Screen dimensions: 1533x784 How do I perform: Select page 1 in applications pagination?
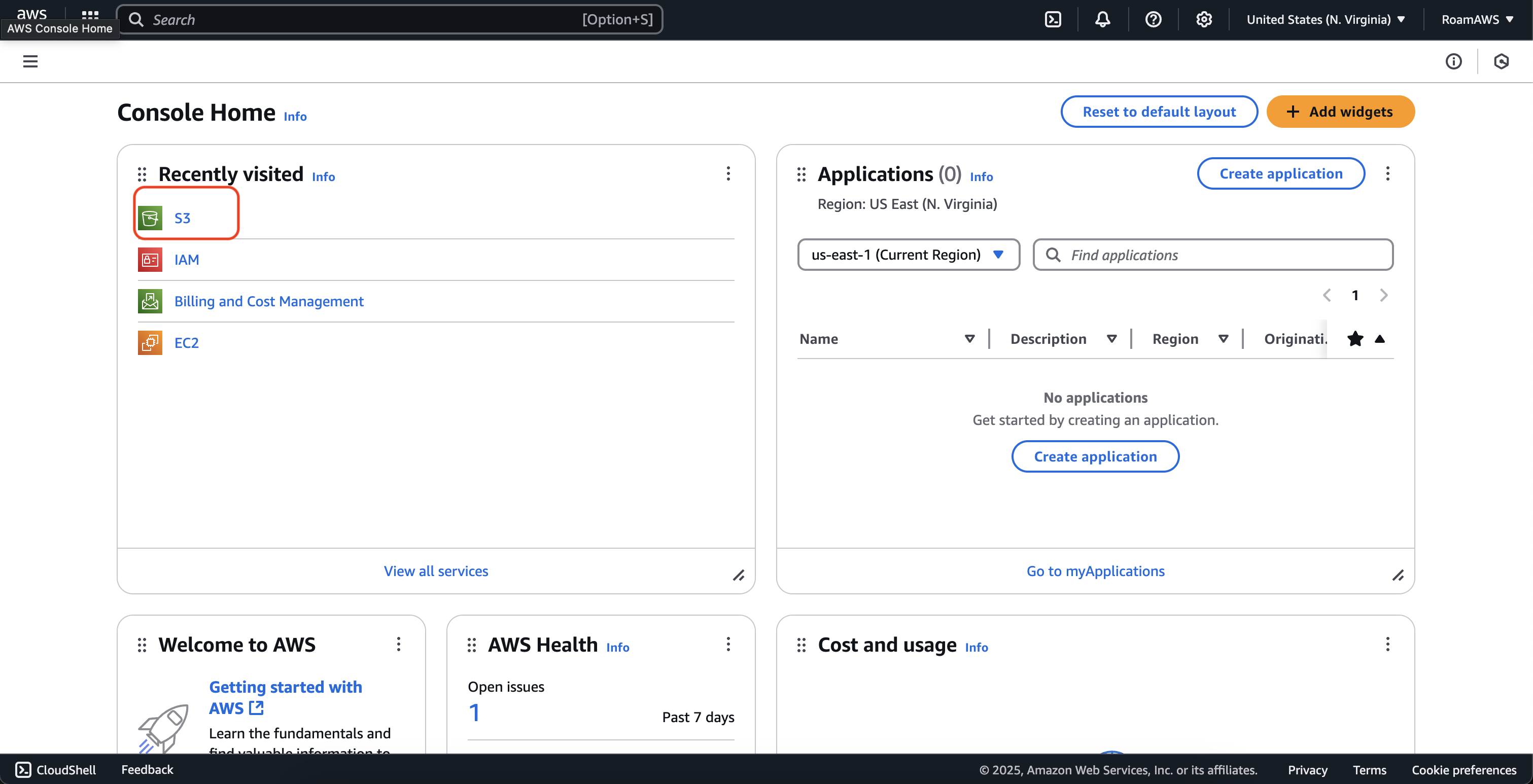(1355, 295)
